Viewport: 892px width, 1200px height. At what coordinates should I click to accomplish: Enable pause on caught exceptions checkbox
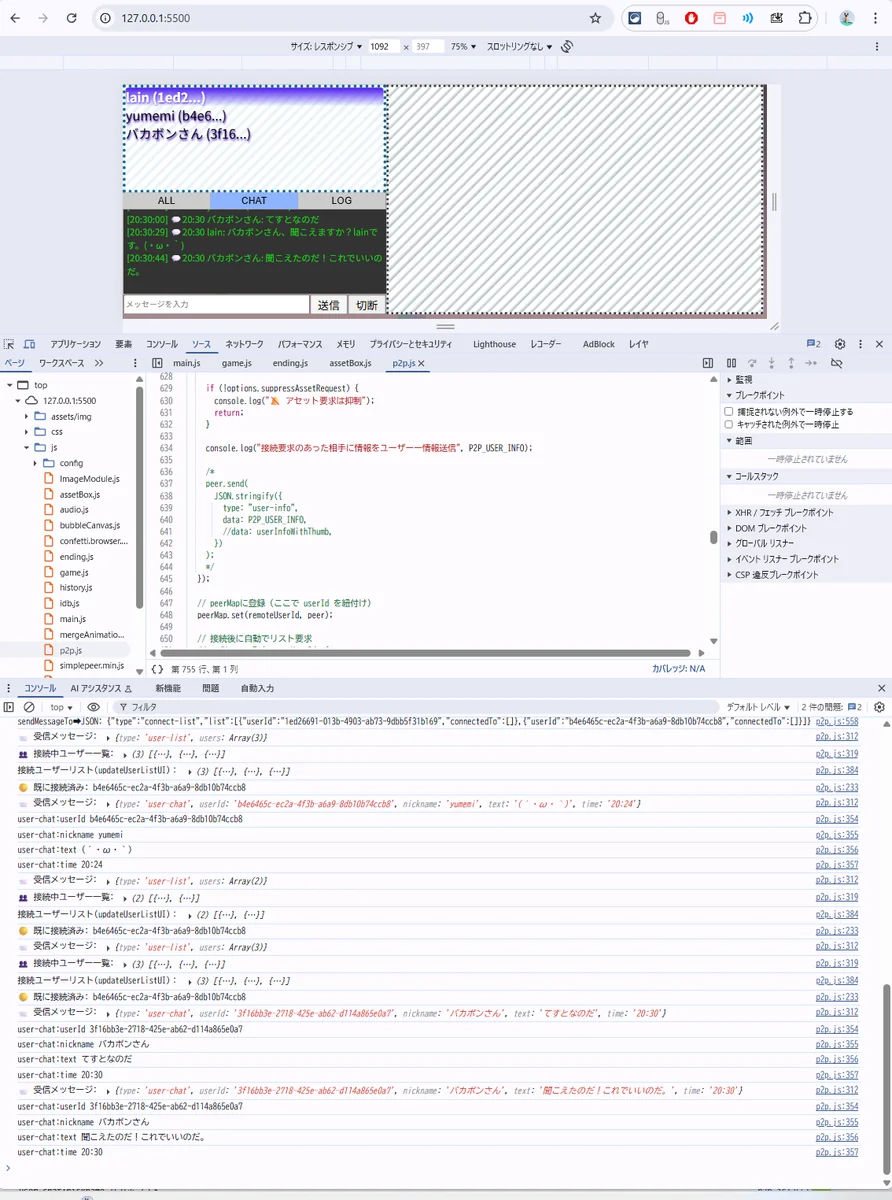tap(729, 425)
